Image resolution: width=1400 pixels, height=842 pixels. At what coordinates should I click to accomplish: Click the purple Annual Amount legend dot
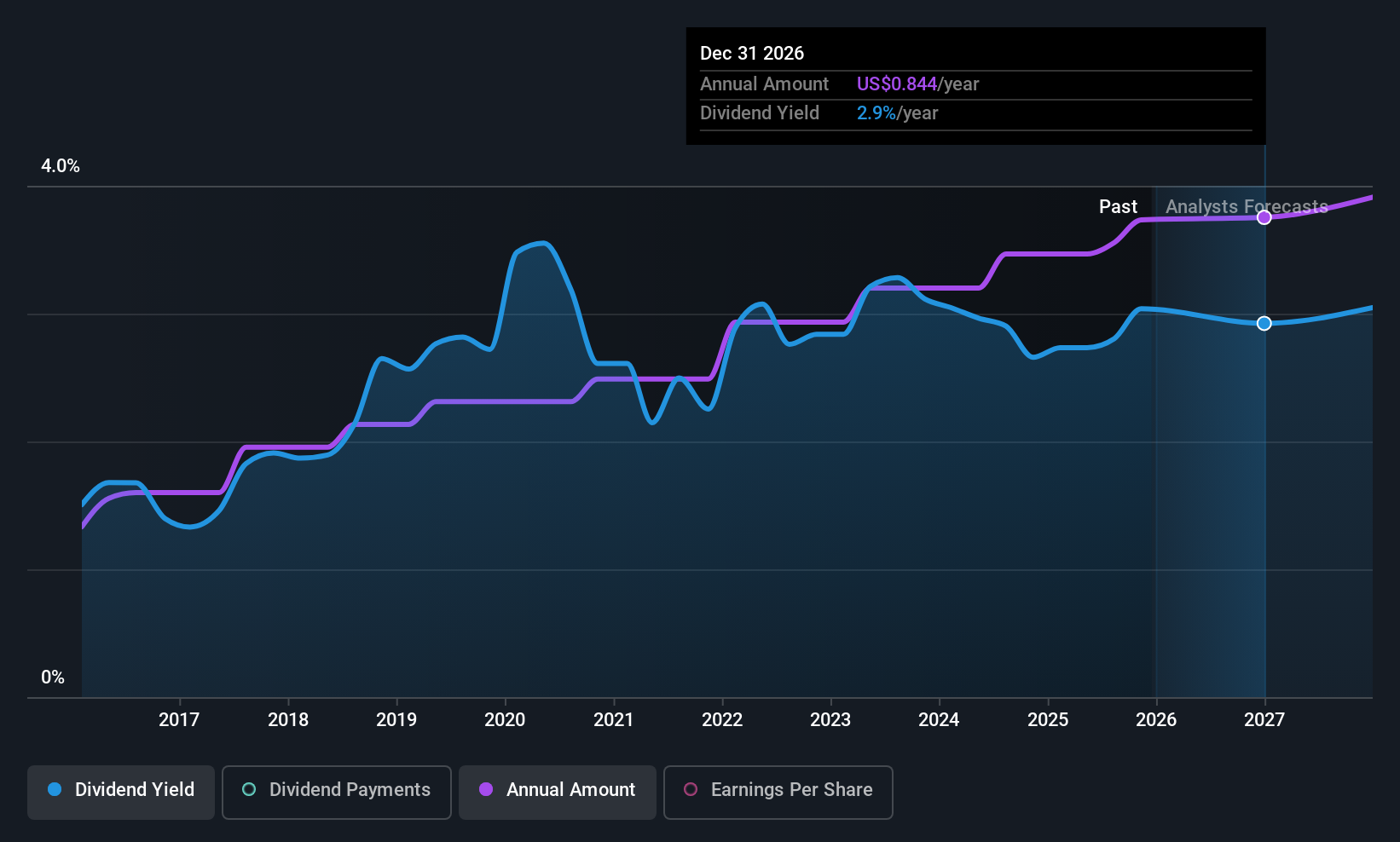485,790
